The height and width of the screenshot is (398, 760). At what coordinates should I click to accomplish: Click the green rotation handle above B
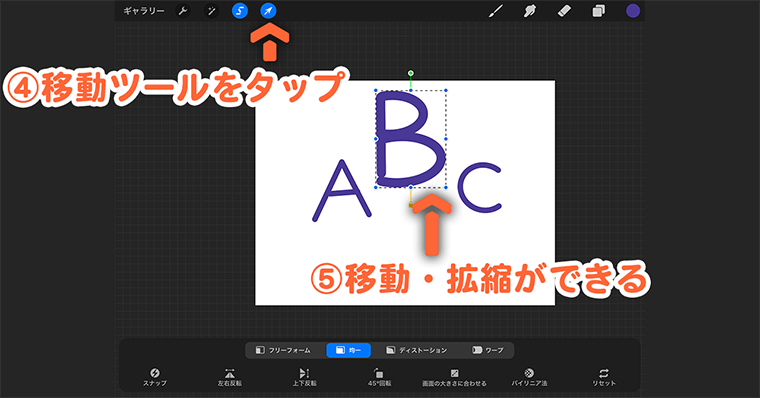tap(411, 73)
